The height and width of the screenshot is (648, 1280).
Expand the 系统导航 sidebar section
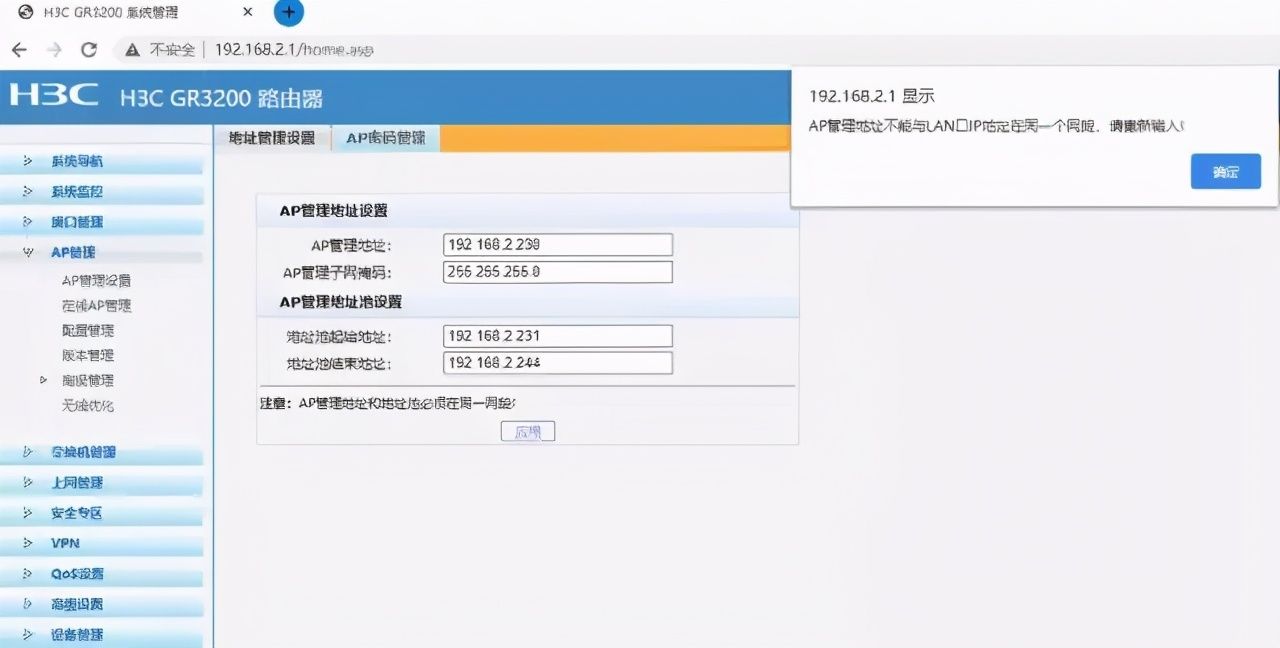pyautogui.click(x=77, y=161)
